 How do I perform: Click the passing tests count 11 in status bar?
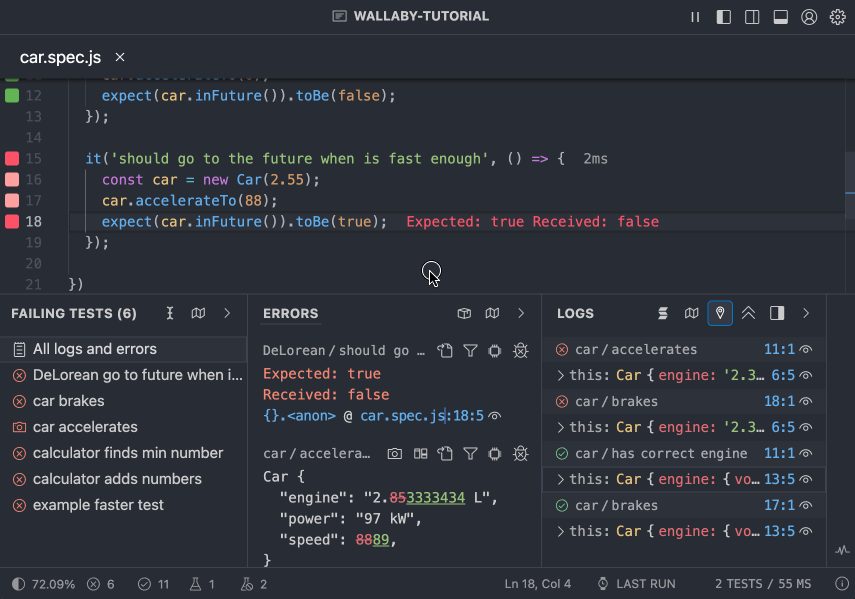click(x=153, y=584)
